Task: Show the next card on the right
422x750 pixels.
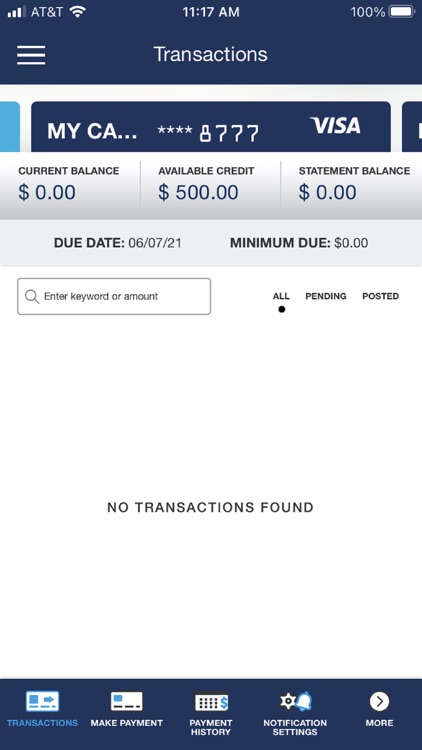Action: pos(412,127)
